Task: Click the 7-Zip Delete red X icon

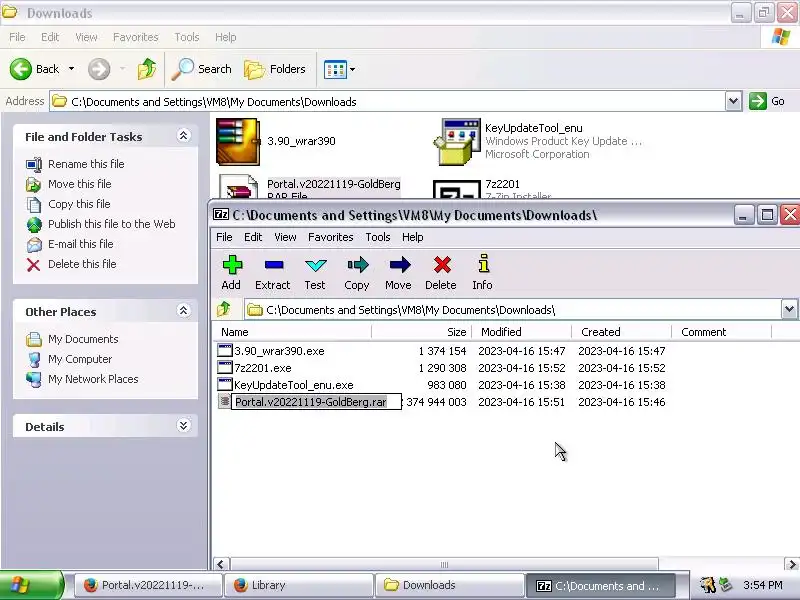Action: coord(442,265)
